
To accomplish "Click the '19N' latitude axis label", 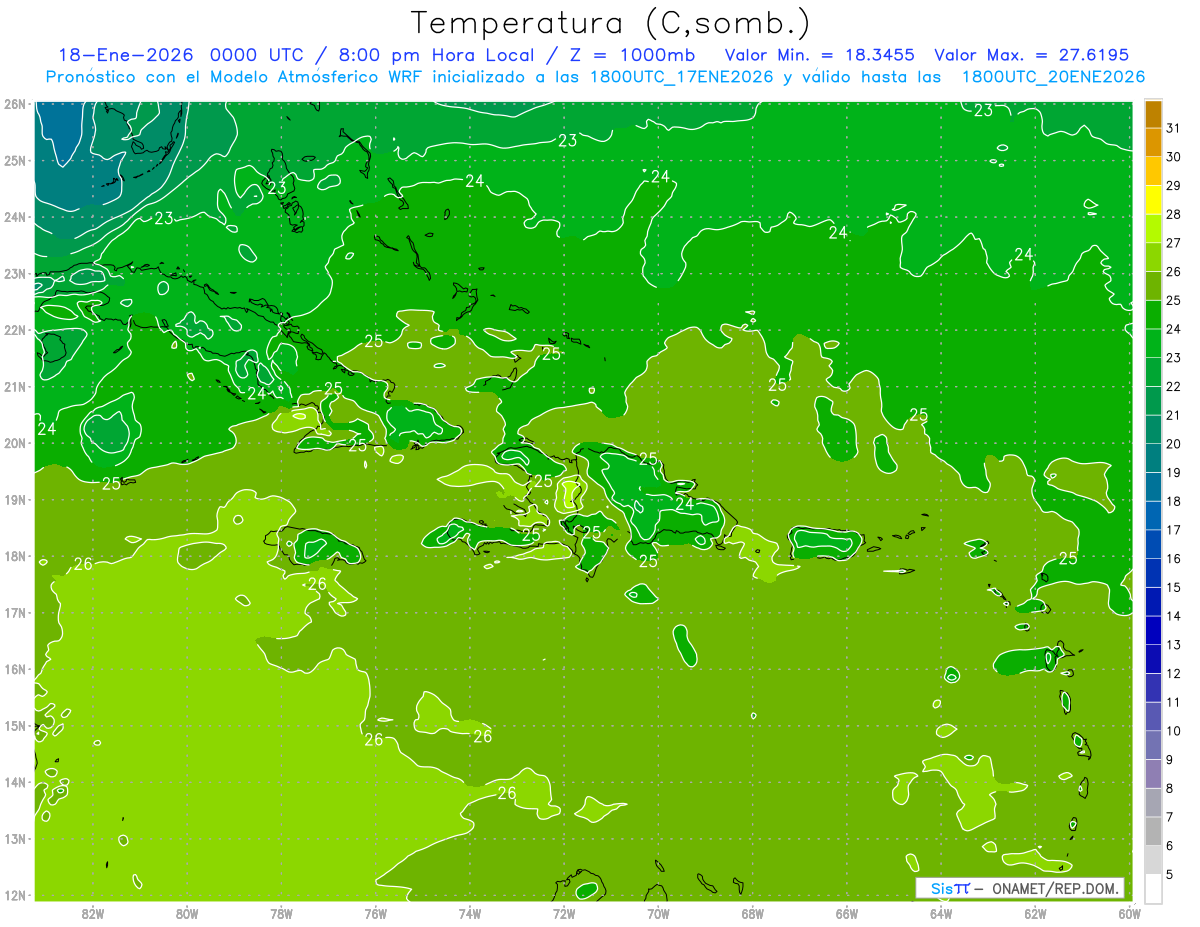I will pyautogui.click(x=15, y=500).
